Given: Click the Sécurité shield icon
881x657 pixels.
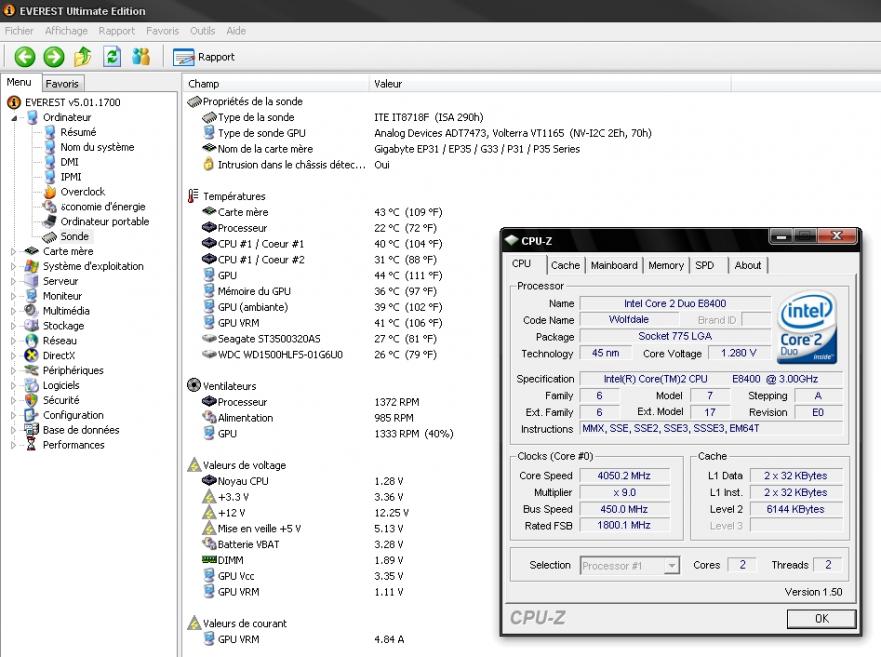Looking at the screenshot, I should [x=32, y=400].
